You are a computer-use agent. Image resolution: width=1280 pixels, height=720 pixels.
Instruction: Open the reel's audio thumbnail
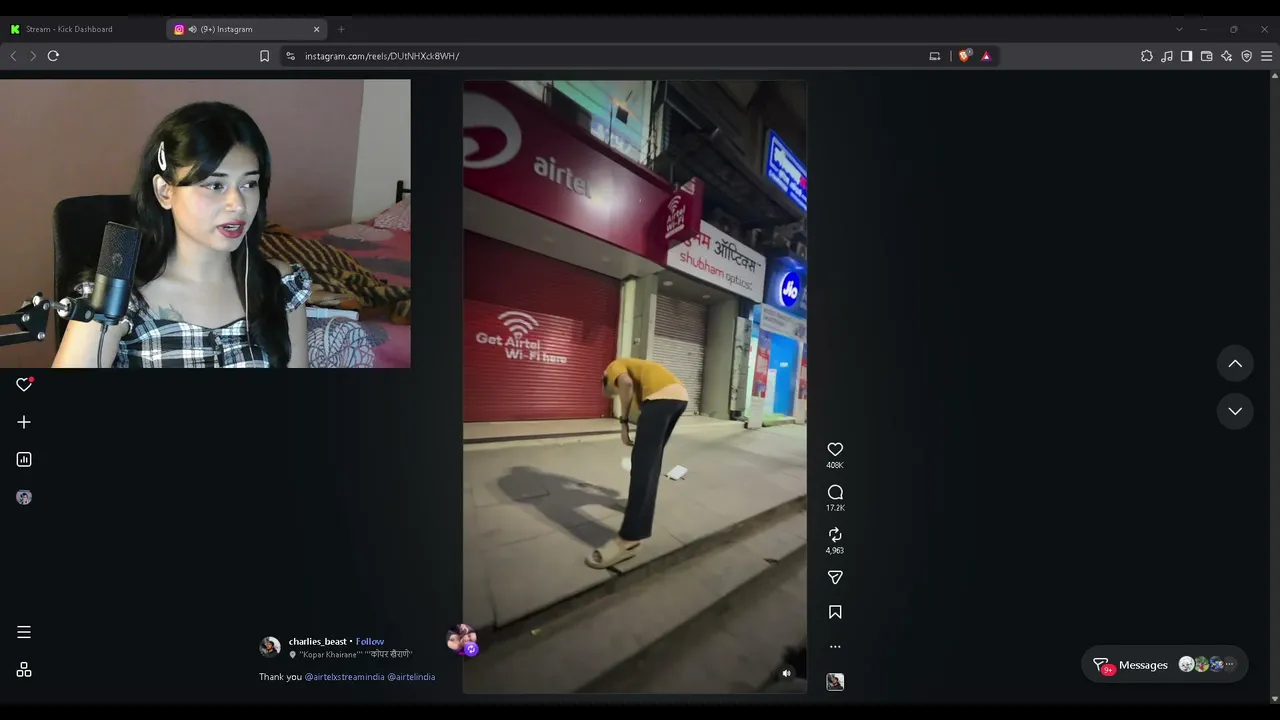click(x=835, y=682)
